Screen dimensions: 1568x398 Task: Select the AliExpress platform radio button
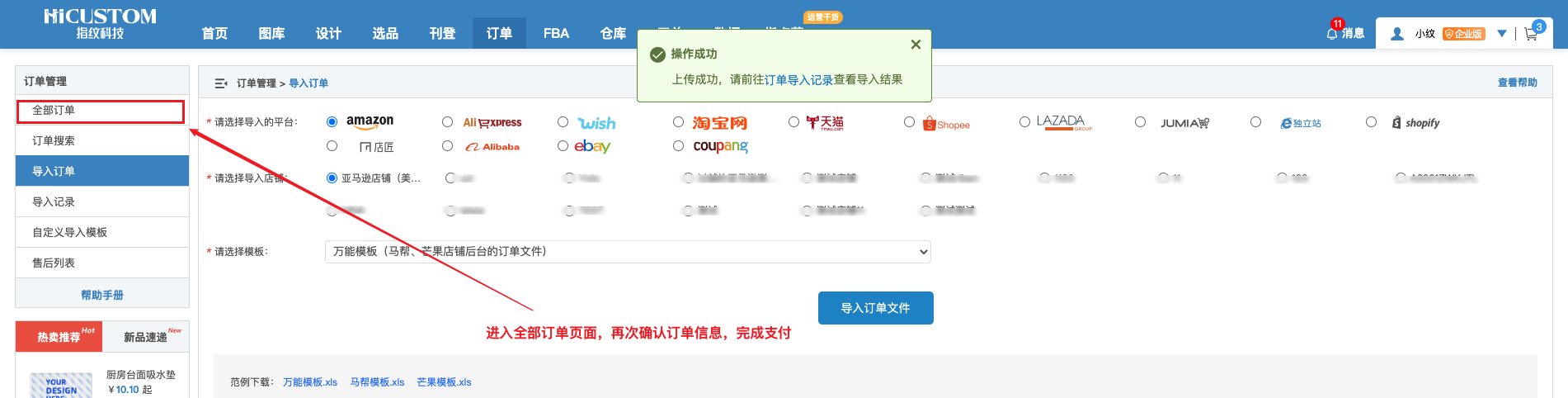click(447, 122)
